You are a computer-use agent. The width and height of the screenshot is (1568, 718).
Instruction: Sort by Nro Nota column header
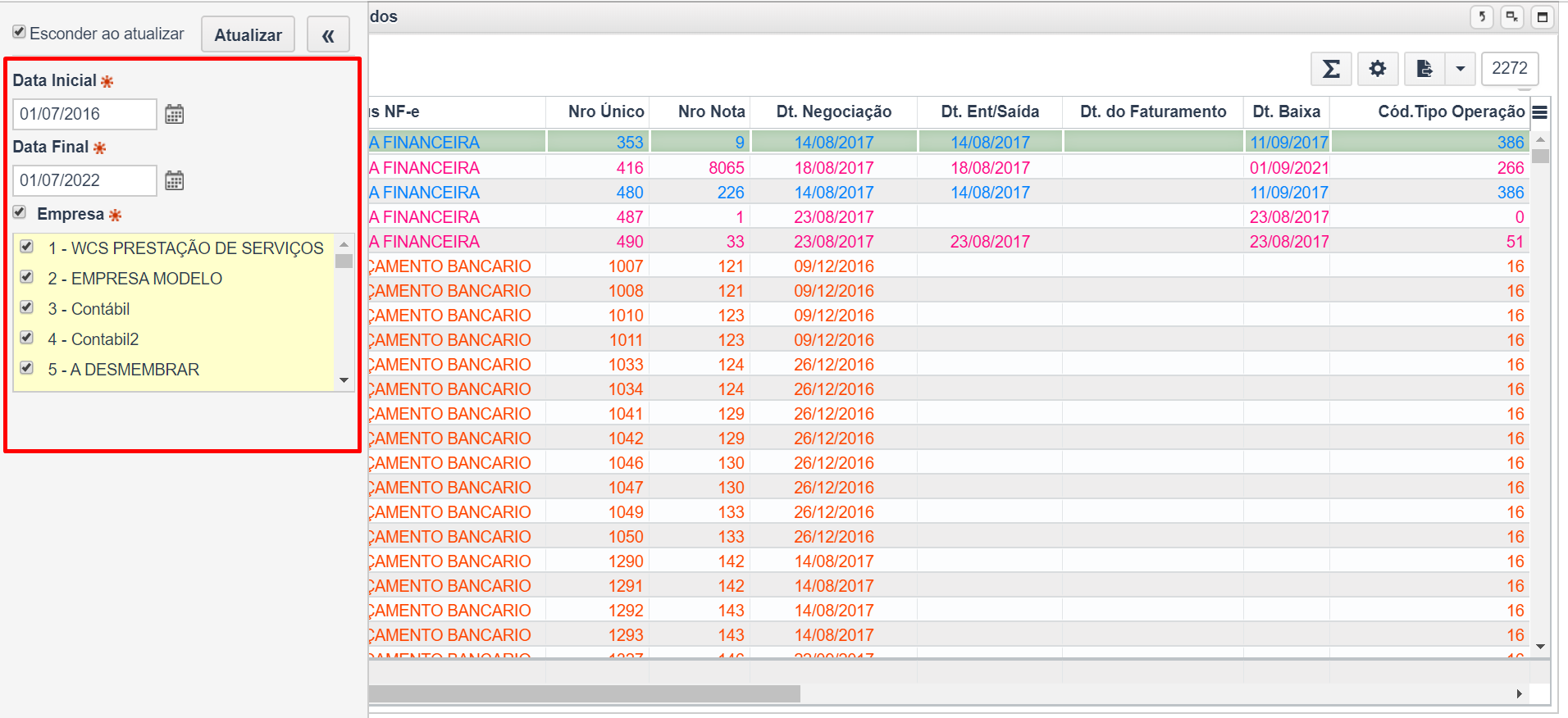coord(700,112)
